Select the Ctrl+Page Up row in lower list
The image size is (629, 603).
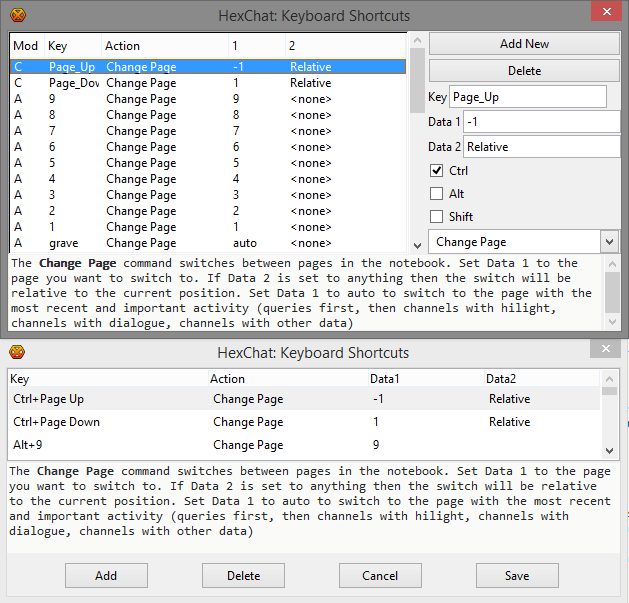pyautogui.click(x=304, y=398)
